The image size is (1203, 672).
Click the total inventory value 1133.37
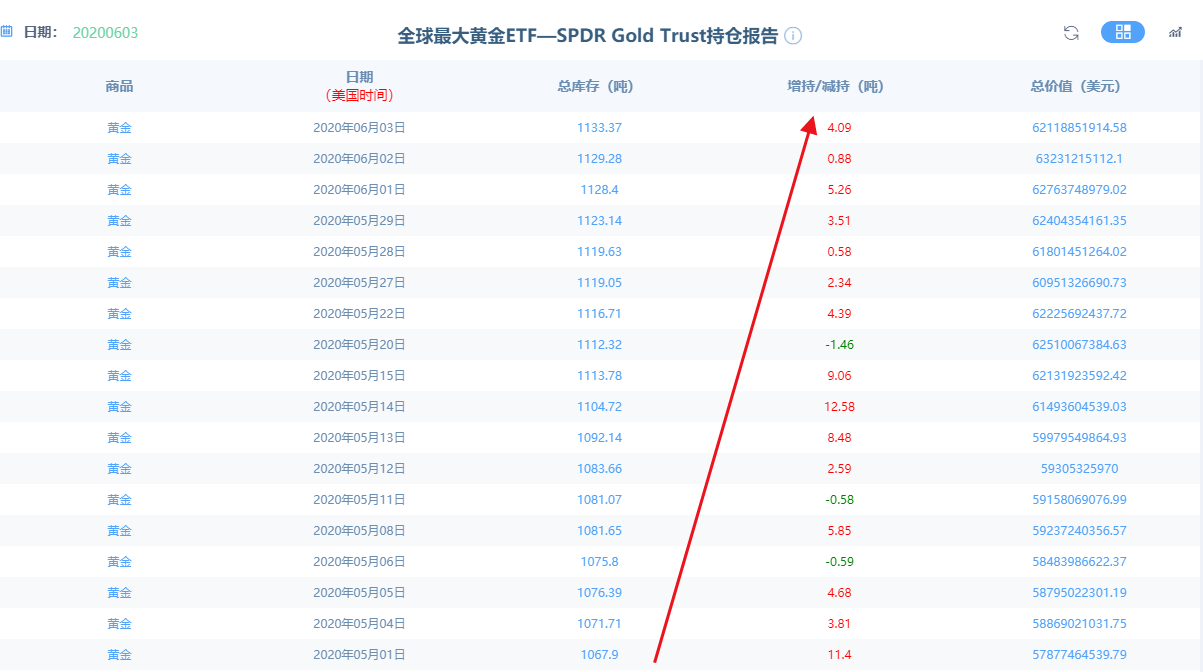pyautogui.click(x=600, y=128)
